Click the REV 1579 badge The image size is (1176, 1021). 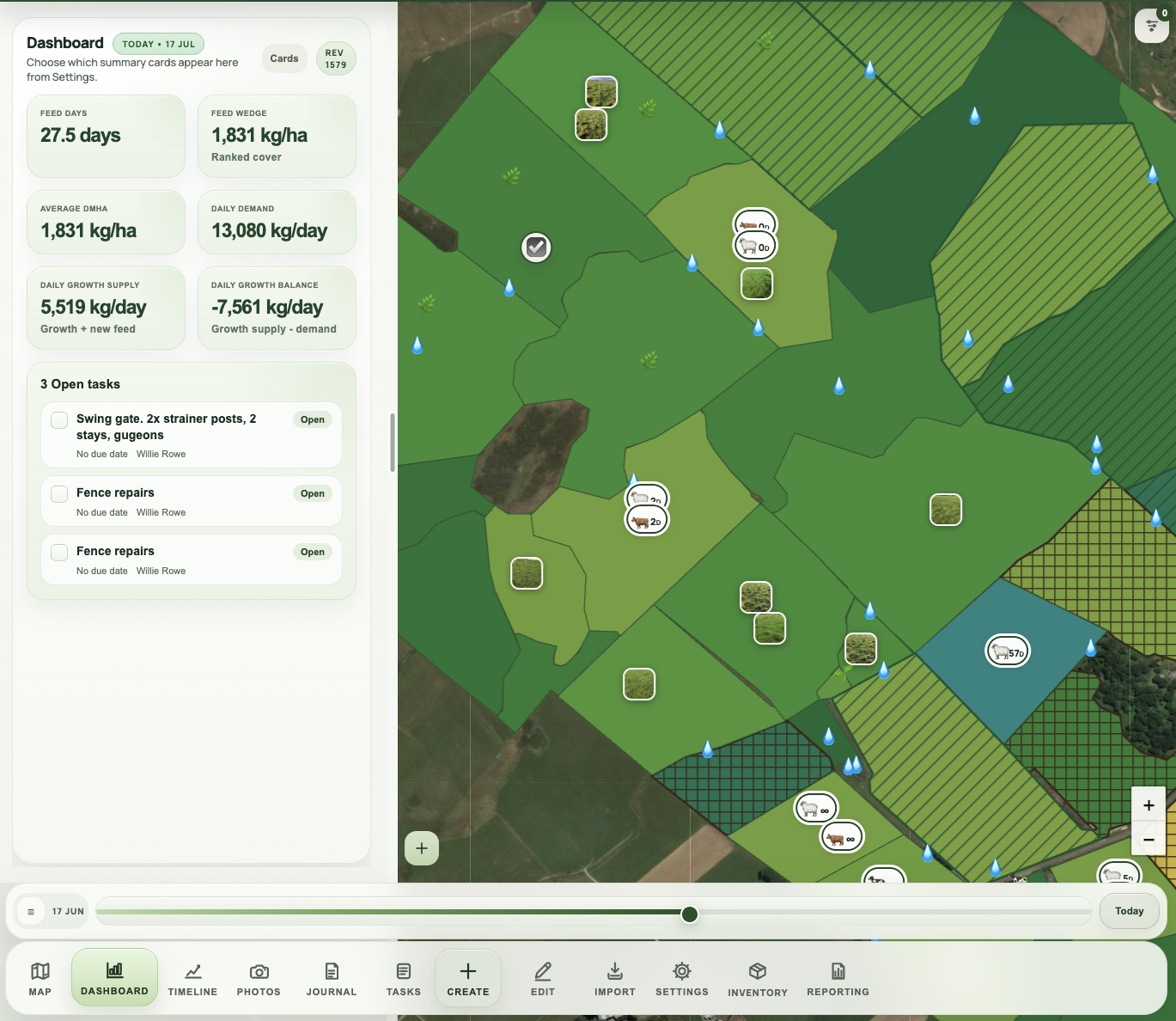[336, 58]
